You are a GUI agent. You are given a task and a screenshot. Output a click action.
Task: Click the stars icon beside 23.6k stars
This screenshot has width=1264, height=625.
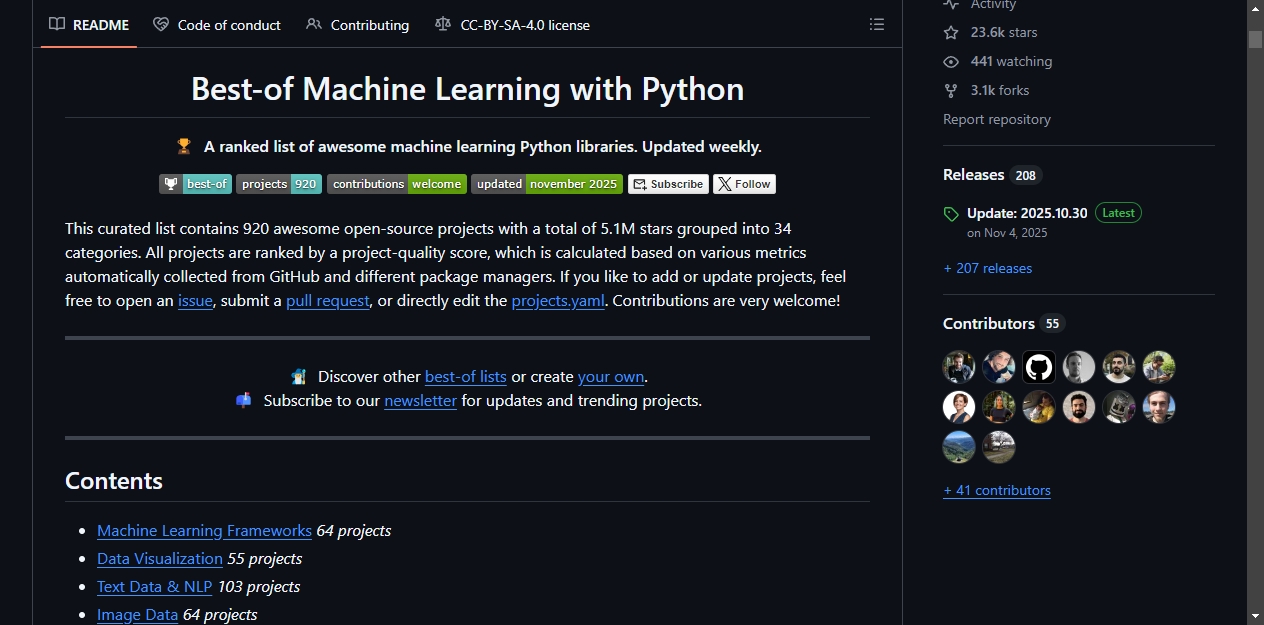click(951, 33)
